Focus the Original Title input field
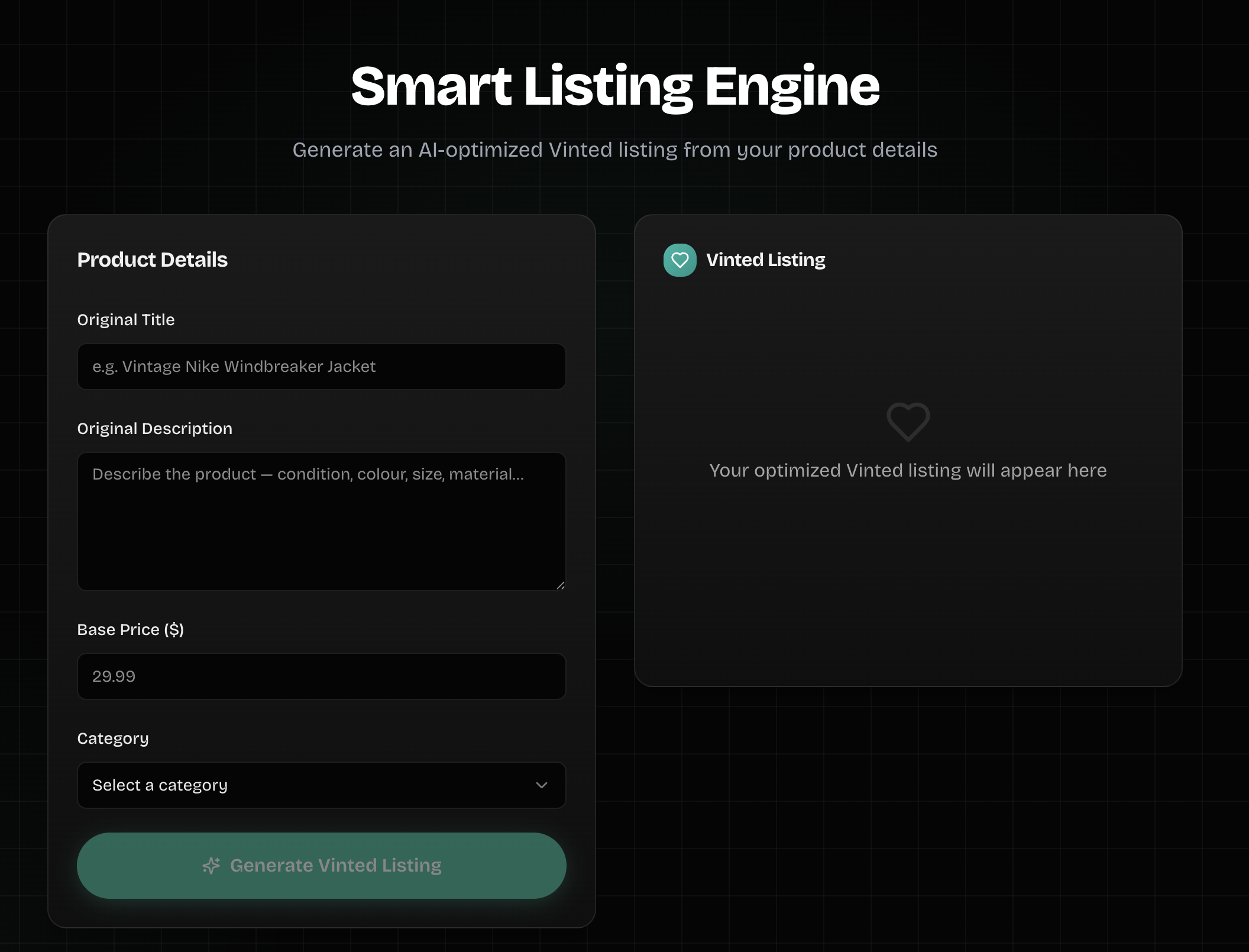 click(321, 367)
